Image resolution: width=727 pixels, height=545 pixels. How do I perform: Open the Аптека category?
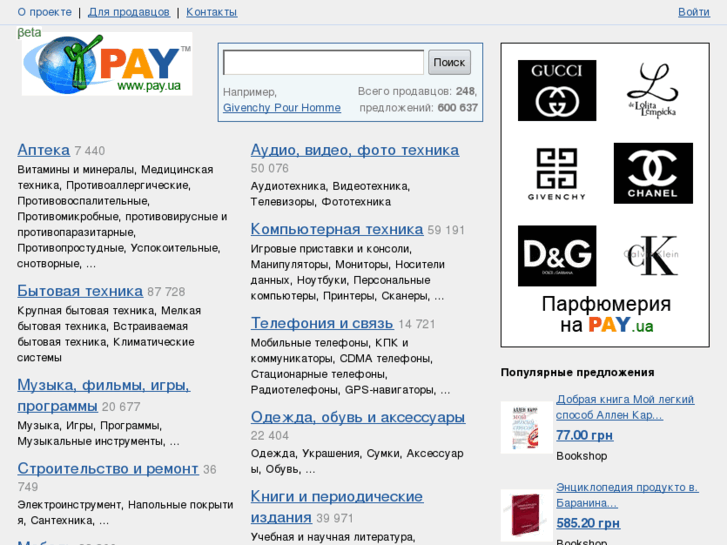(x=44, y=150)
